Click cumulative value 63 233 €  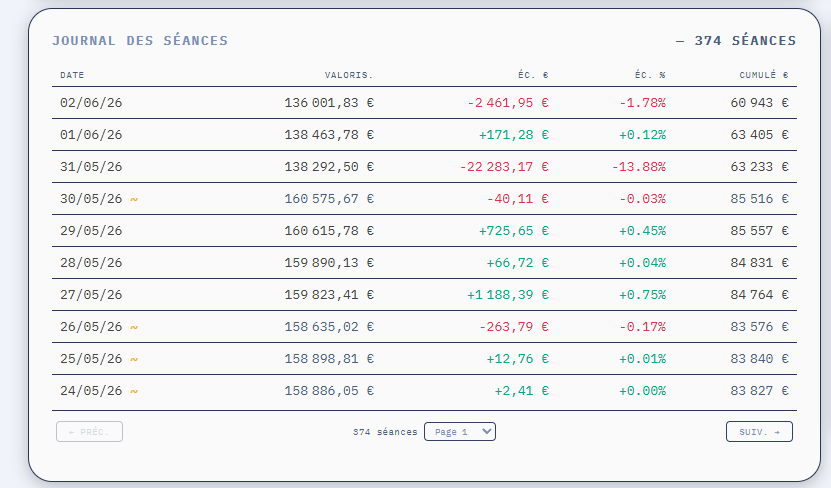coord(759,167)
